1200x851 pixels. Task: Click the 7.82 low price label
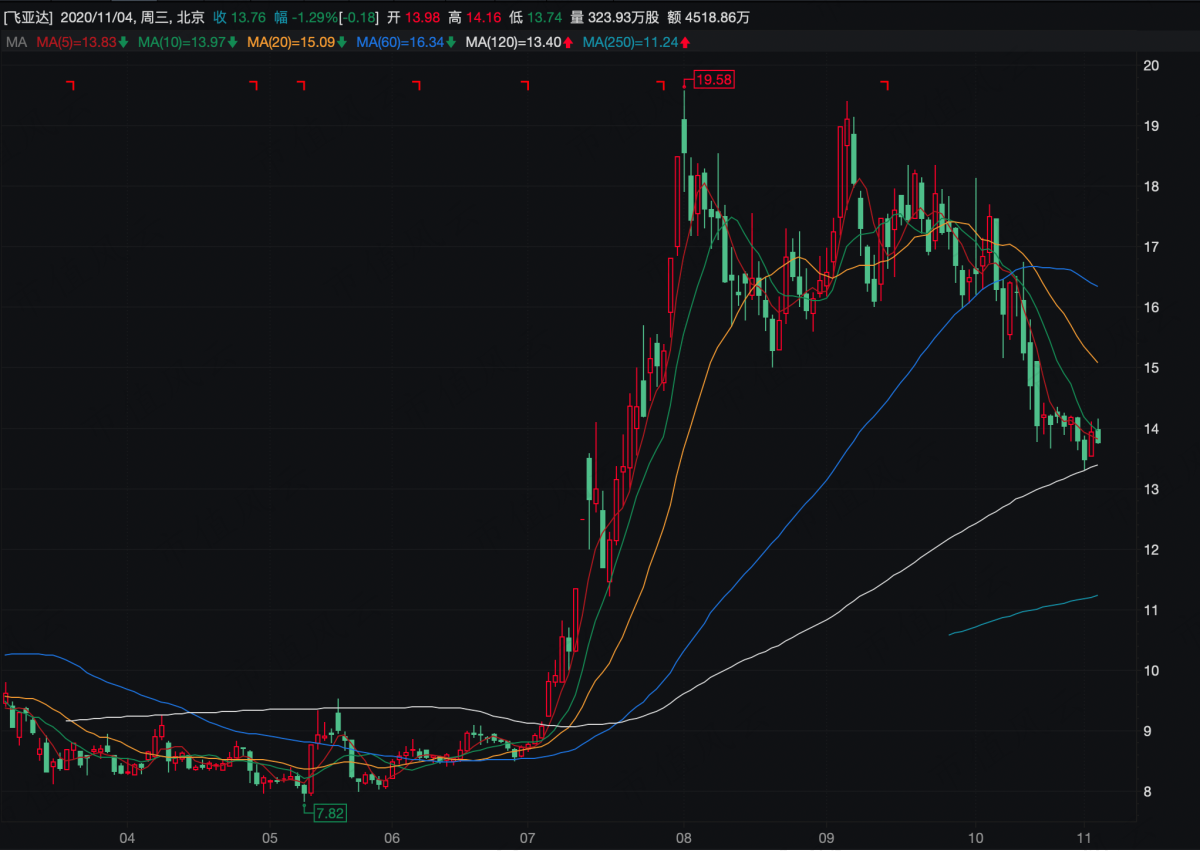pos(329,813)
